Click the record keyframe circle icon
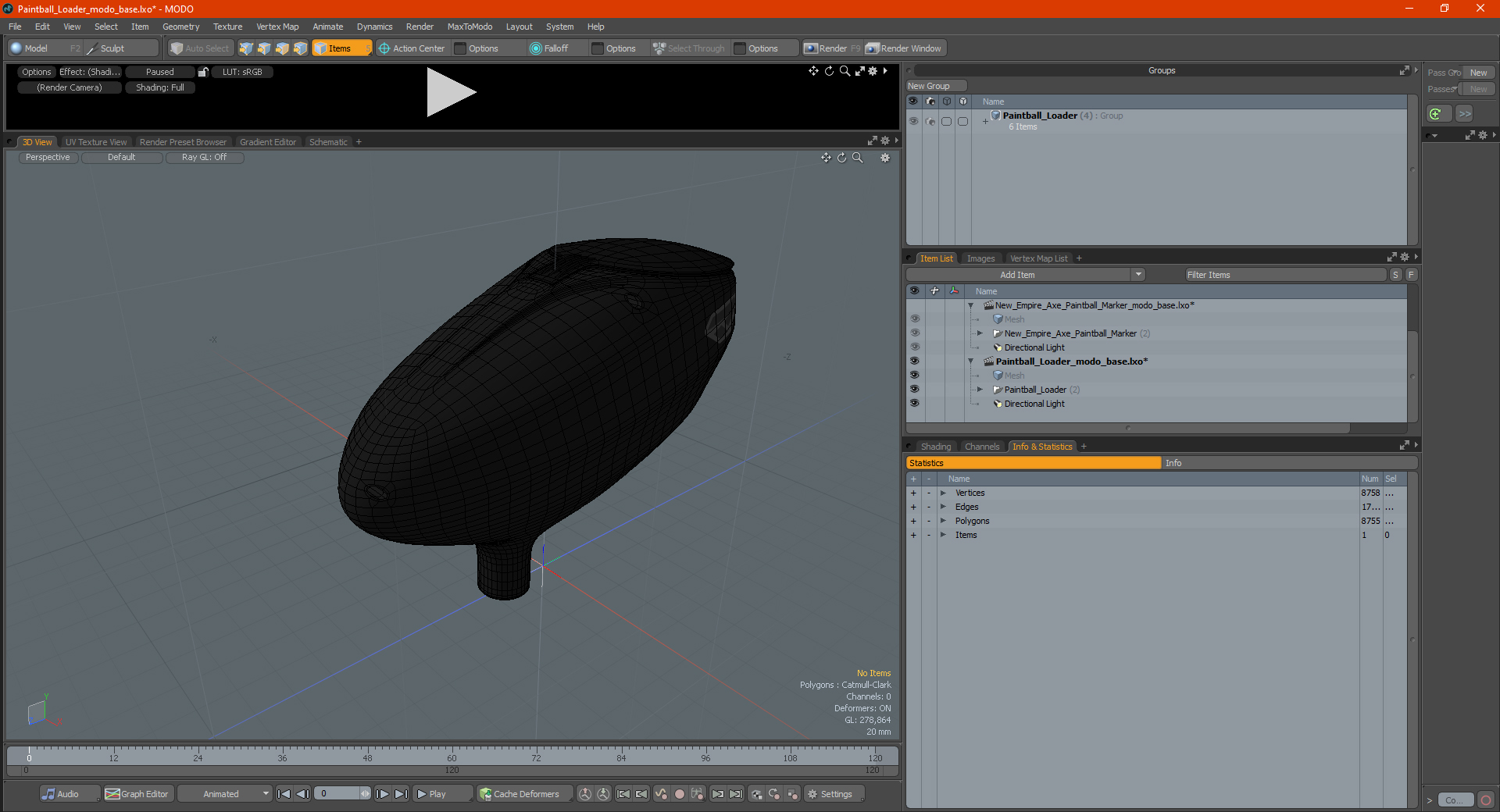This screenshot has width=1500, height=812. coord(680,794)
